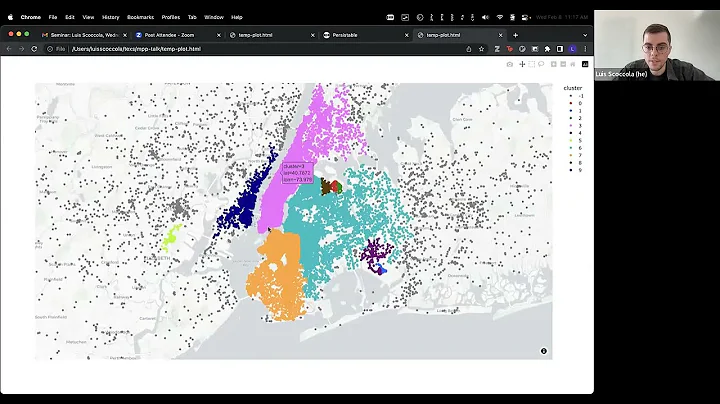The width and height of the screenshot is (720, 404).
Task: Expand the tab search chevron
Action: coord(585,35)
